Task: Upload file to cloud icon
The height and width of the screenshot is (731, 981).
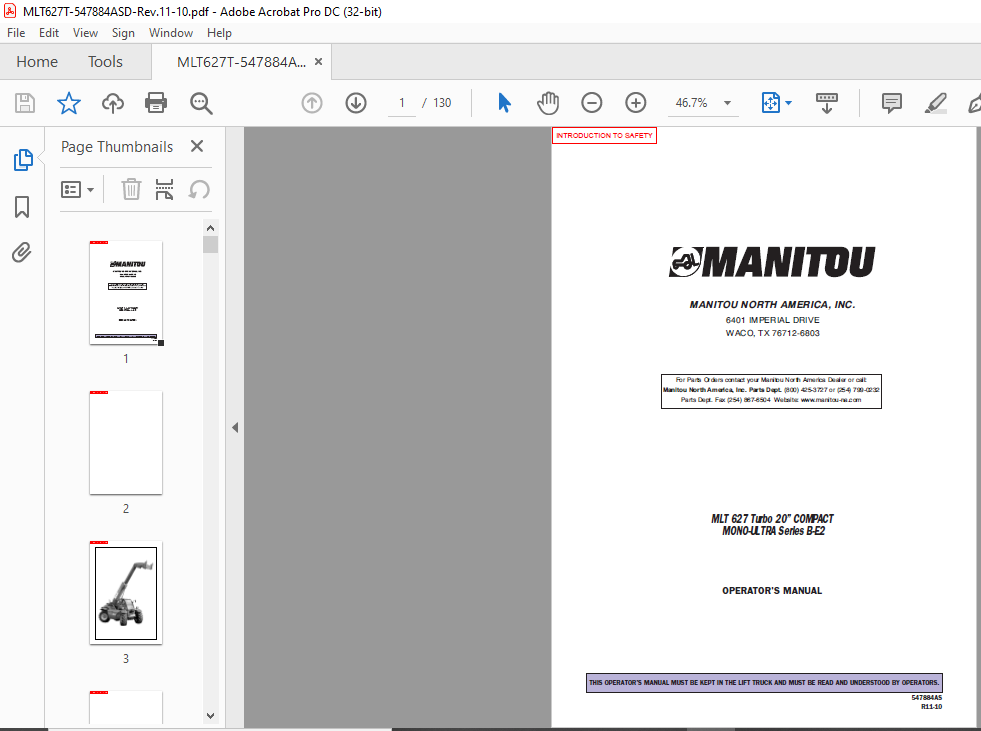Action: [x=113, y=103]
